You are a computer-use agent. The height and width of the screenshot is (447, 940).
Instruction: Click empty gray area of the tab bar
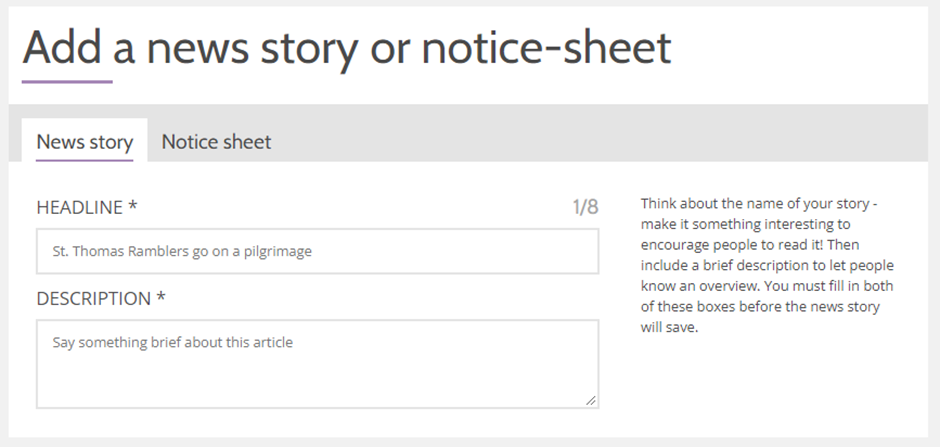pos(599,133)
